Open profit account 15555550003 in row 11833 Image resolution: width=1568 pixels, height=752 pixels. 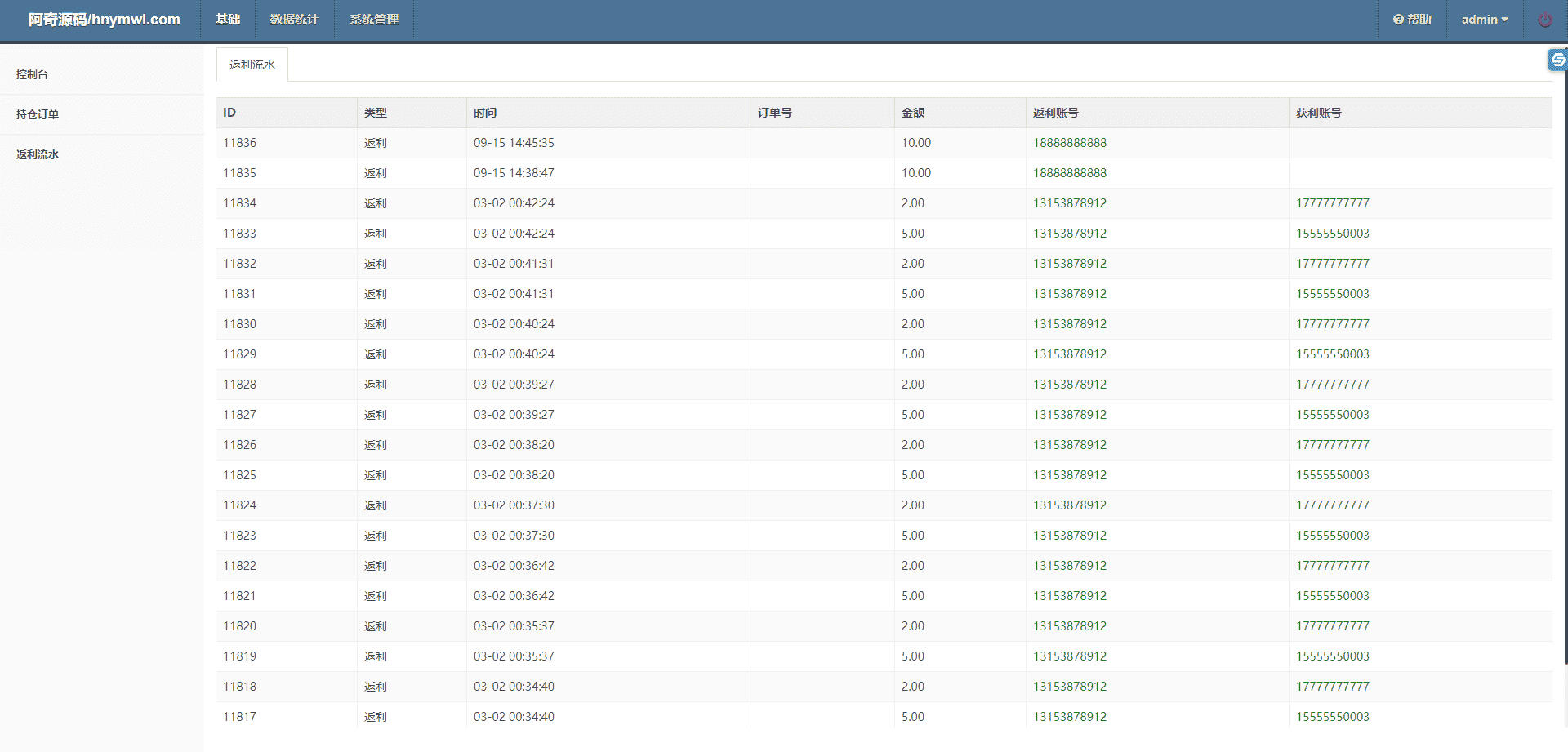(x=1332, y=234)
